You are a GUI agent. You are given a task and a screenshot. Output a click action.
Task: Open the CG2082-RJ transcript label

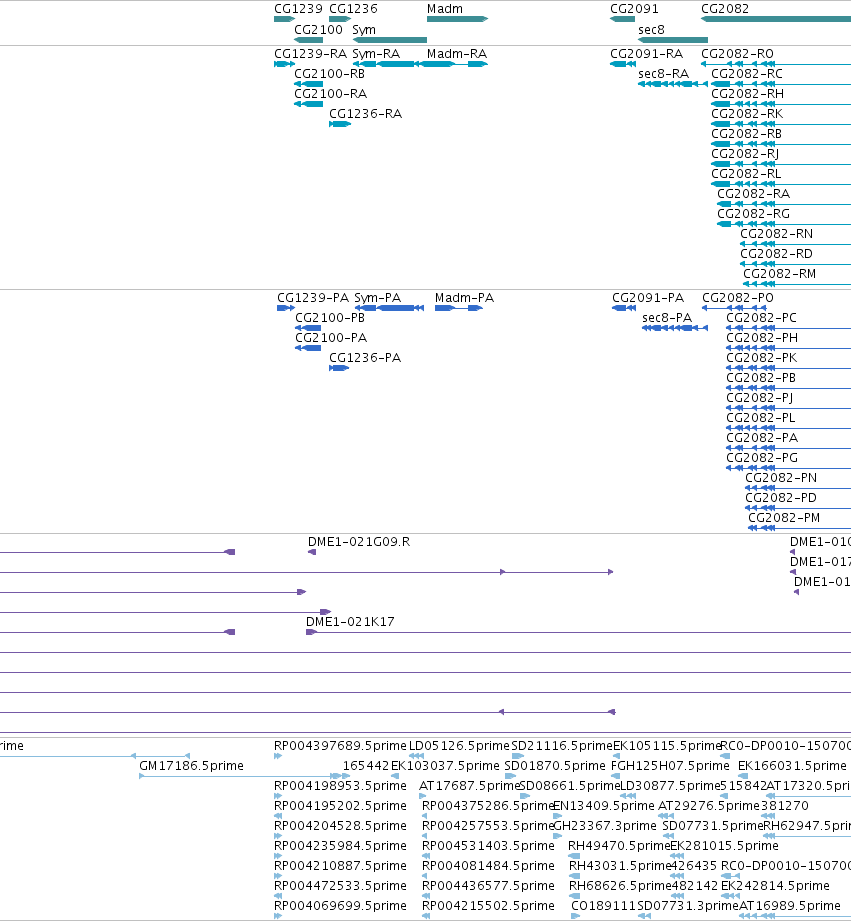pyautogui.click(x=745, y=153)
